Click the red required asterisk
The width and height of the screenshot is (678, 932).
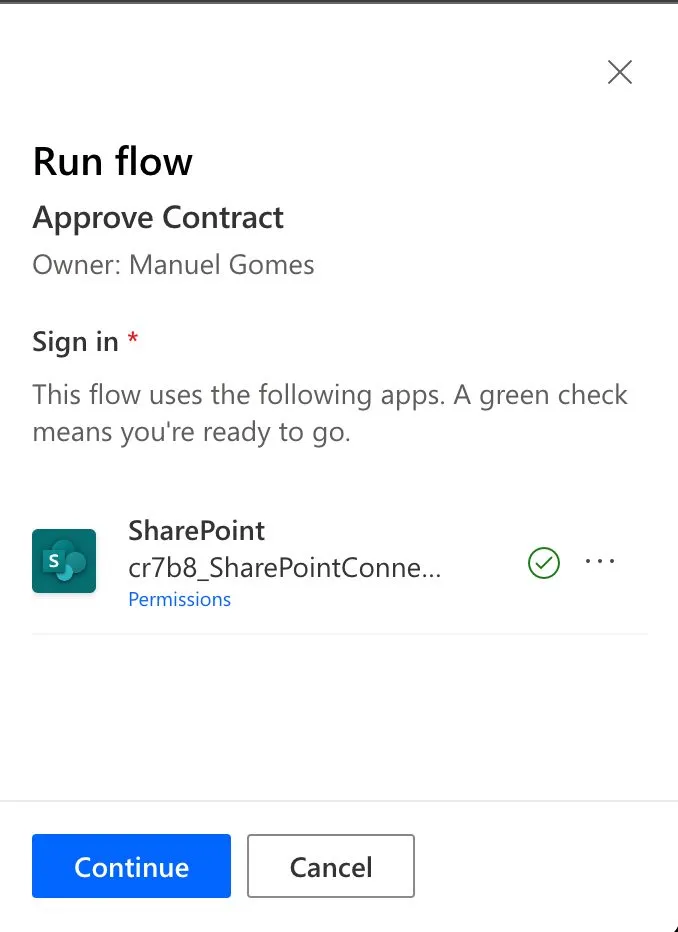(x=133, y=340)
